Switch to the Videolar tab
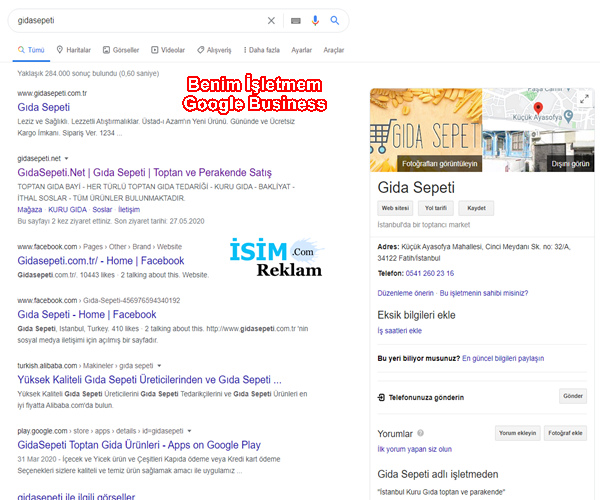 (168, 50)
